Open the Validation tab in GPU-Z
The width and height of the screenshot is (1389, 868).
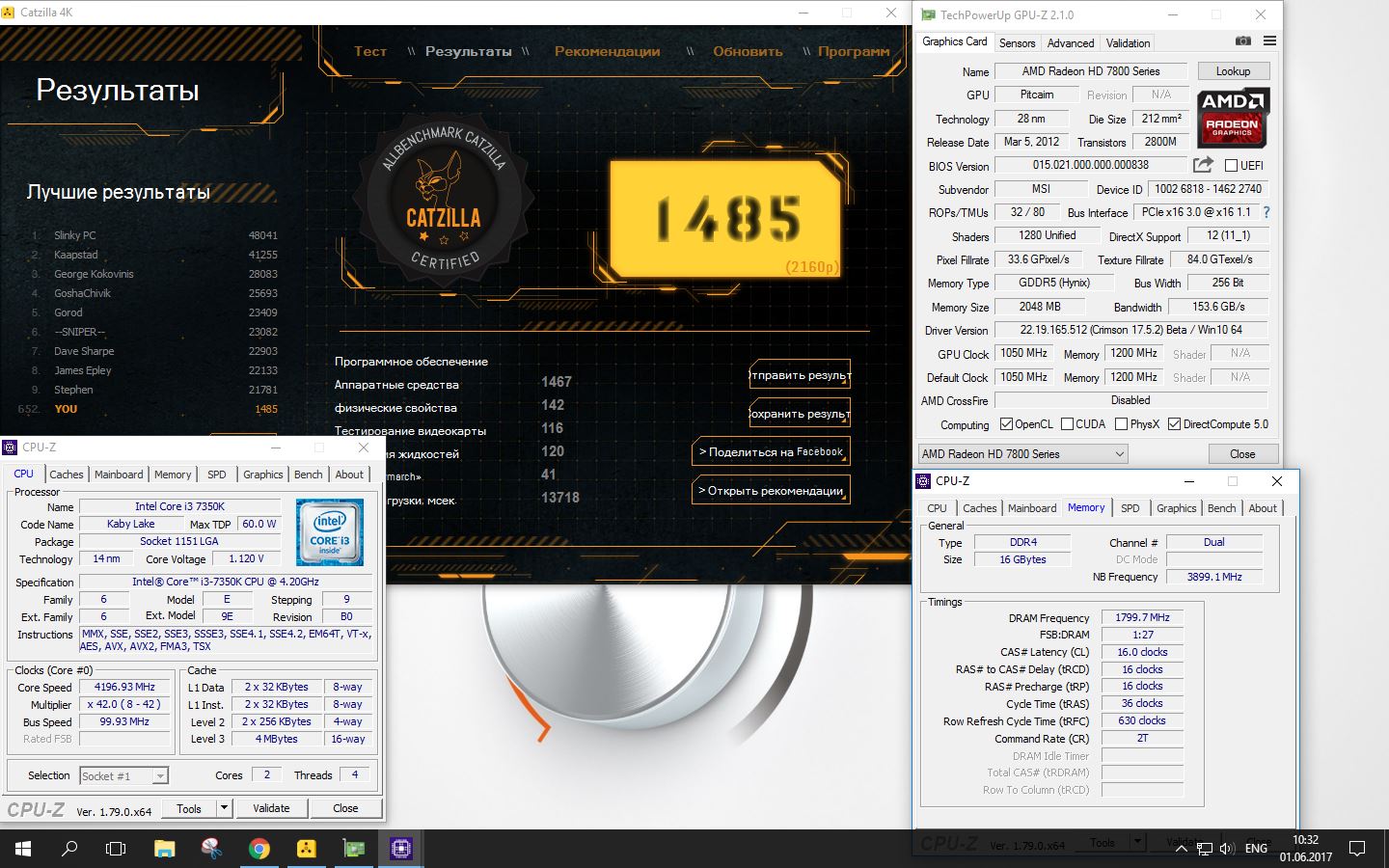point(1128,43)
